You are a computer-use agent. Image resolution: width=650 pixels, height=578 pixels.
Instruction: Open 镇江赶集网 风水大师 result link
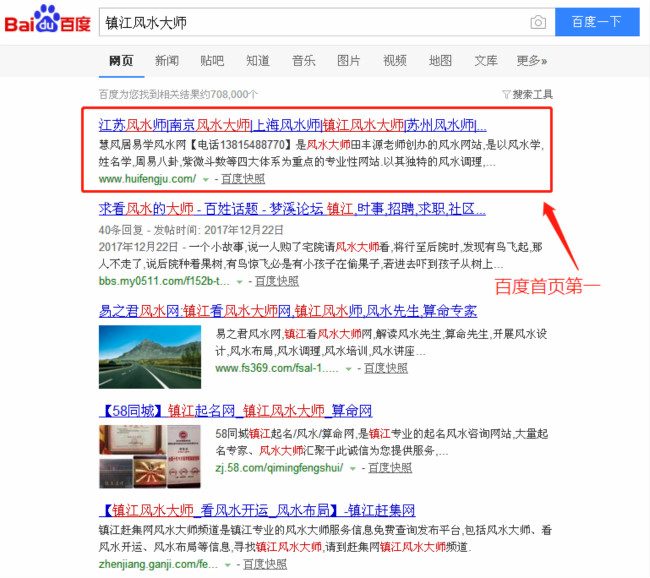(x=257, y=510)
